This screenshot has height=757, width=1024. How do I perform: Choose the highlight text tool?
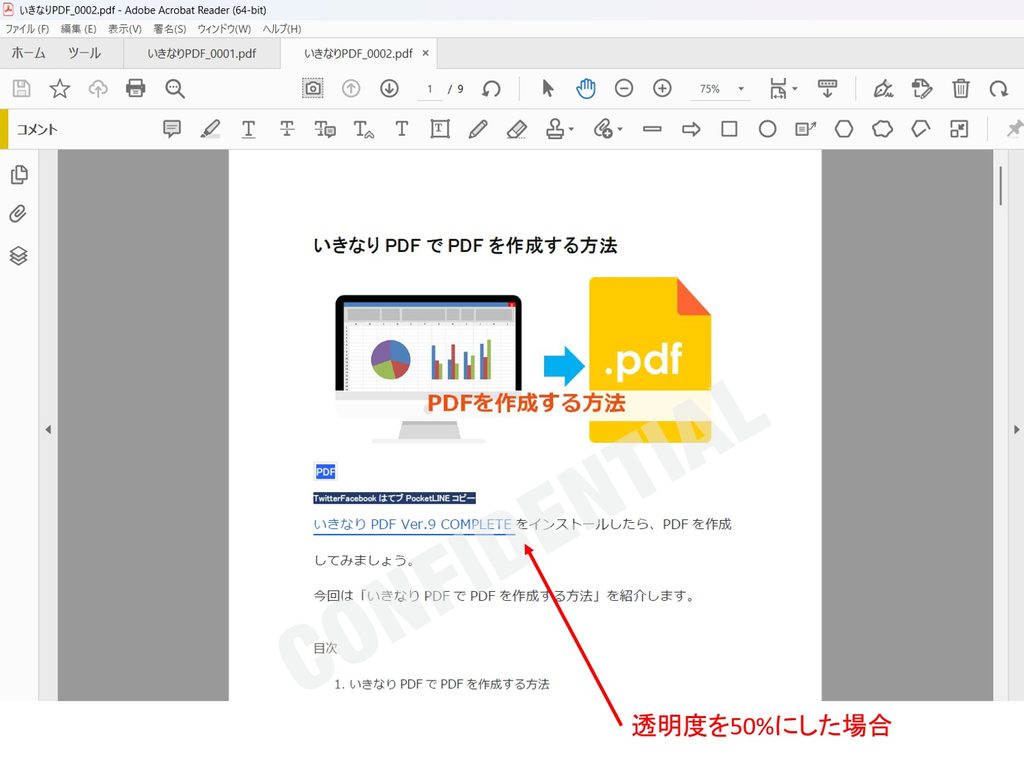[x=210, y=129]
